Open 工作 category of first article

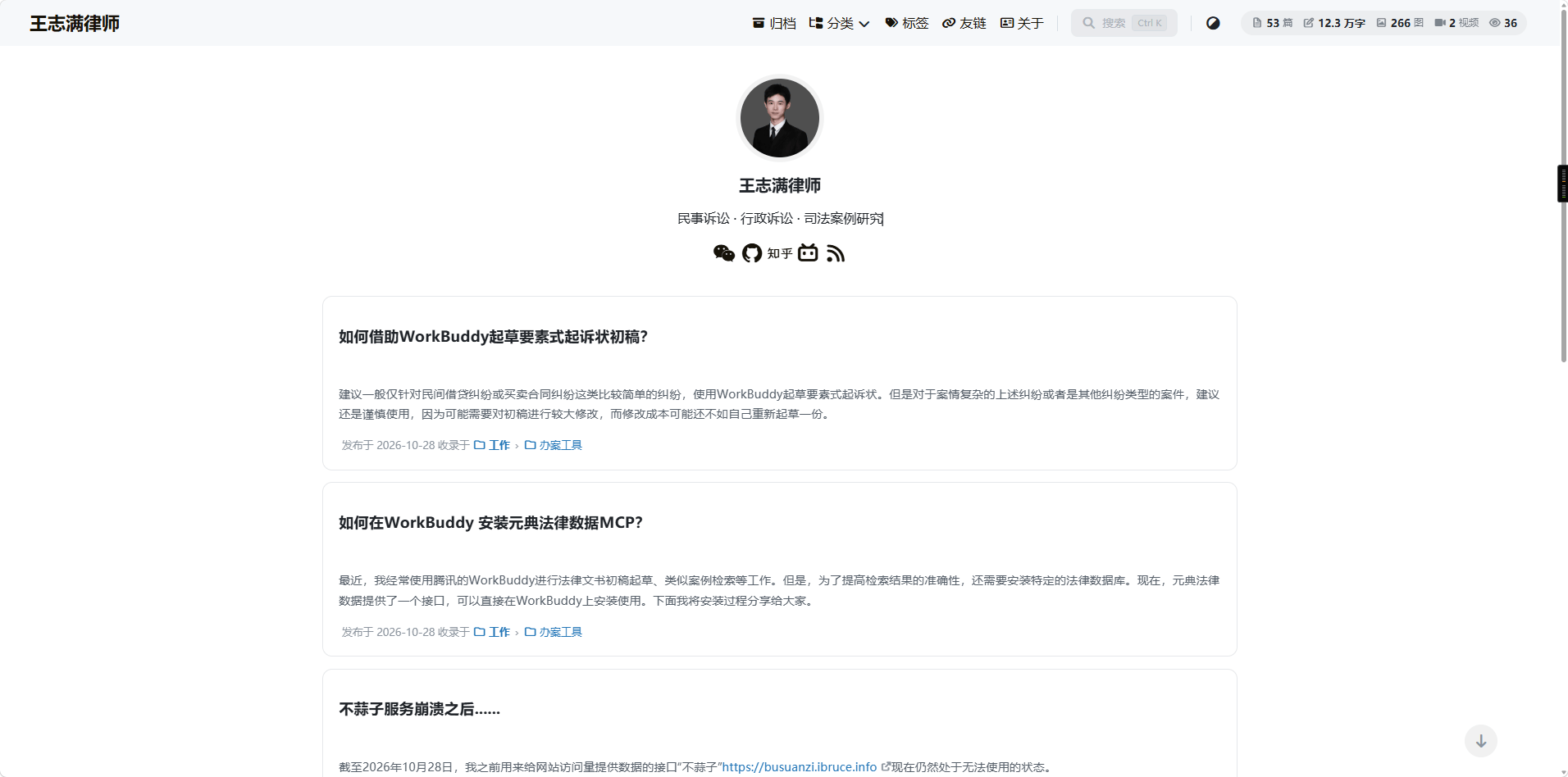(492, 445)
